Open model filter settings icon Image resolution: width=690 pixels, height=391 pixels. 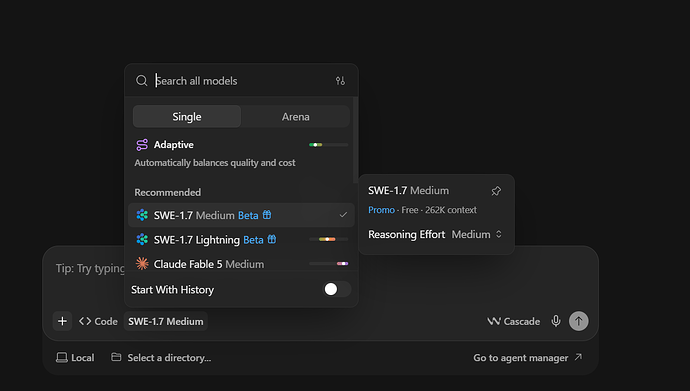340,80
